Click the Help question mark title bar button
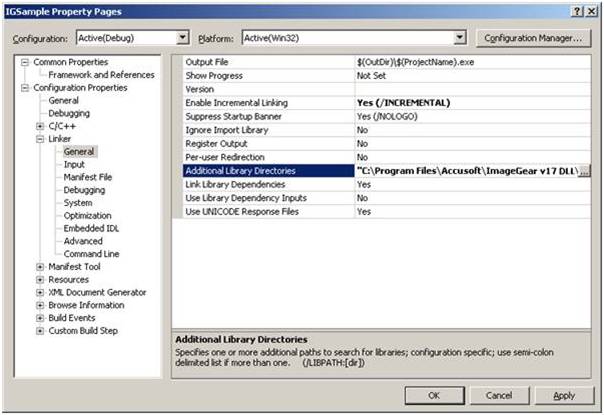This screenshot has height=415, width=604. click(x=578, y=10)
